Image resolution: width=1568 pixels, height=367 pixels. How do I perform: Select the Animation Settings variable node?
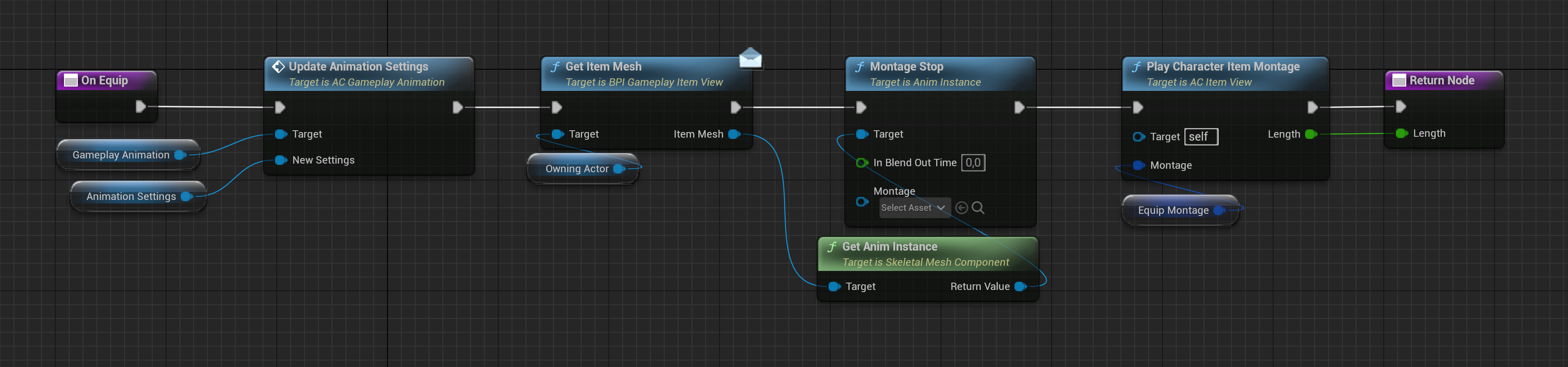pos(138,196)
